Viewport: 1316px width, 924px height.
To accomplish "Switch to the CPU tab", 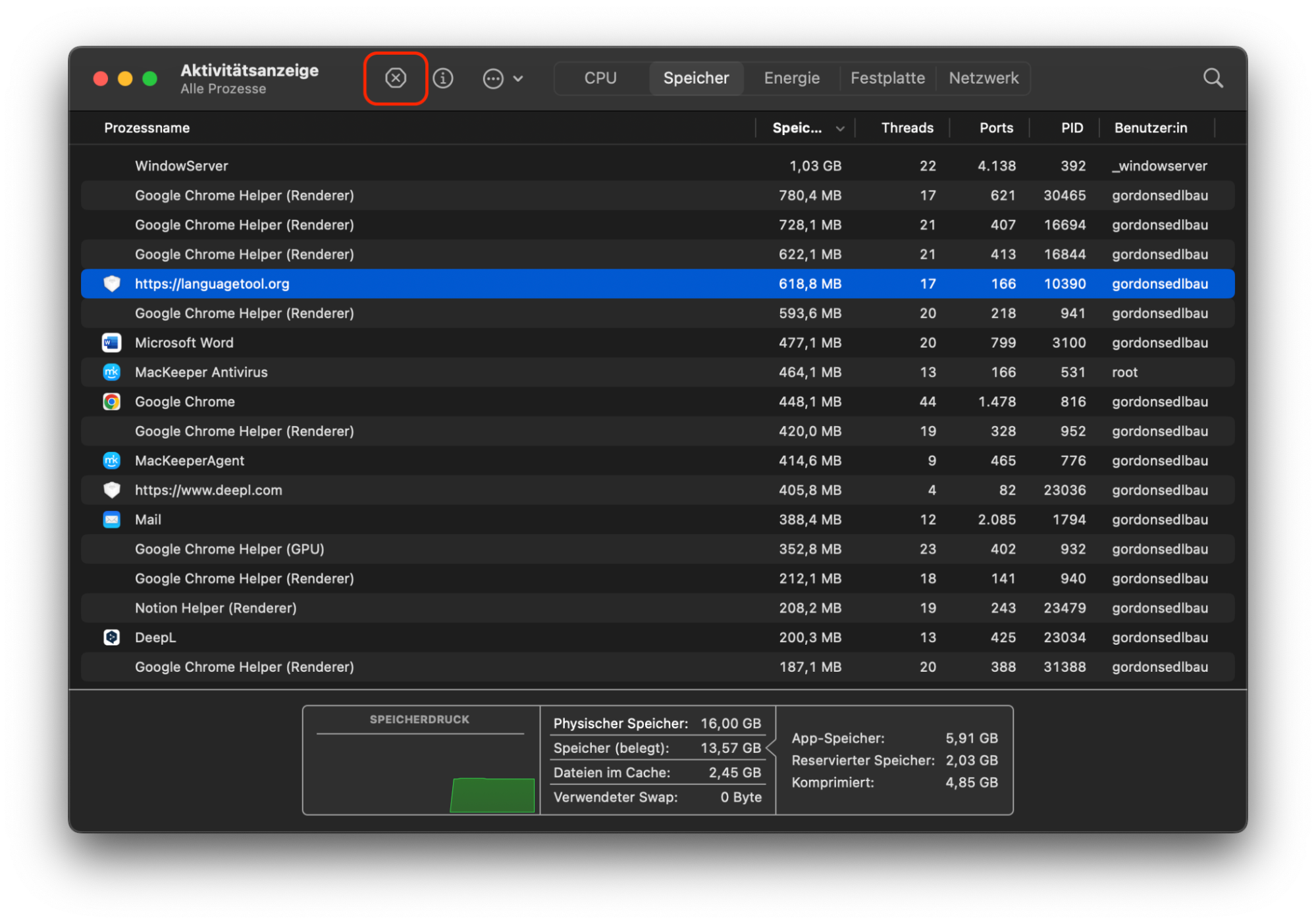I will tap(600, 78).
